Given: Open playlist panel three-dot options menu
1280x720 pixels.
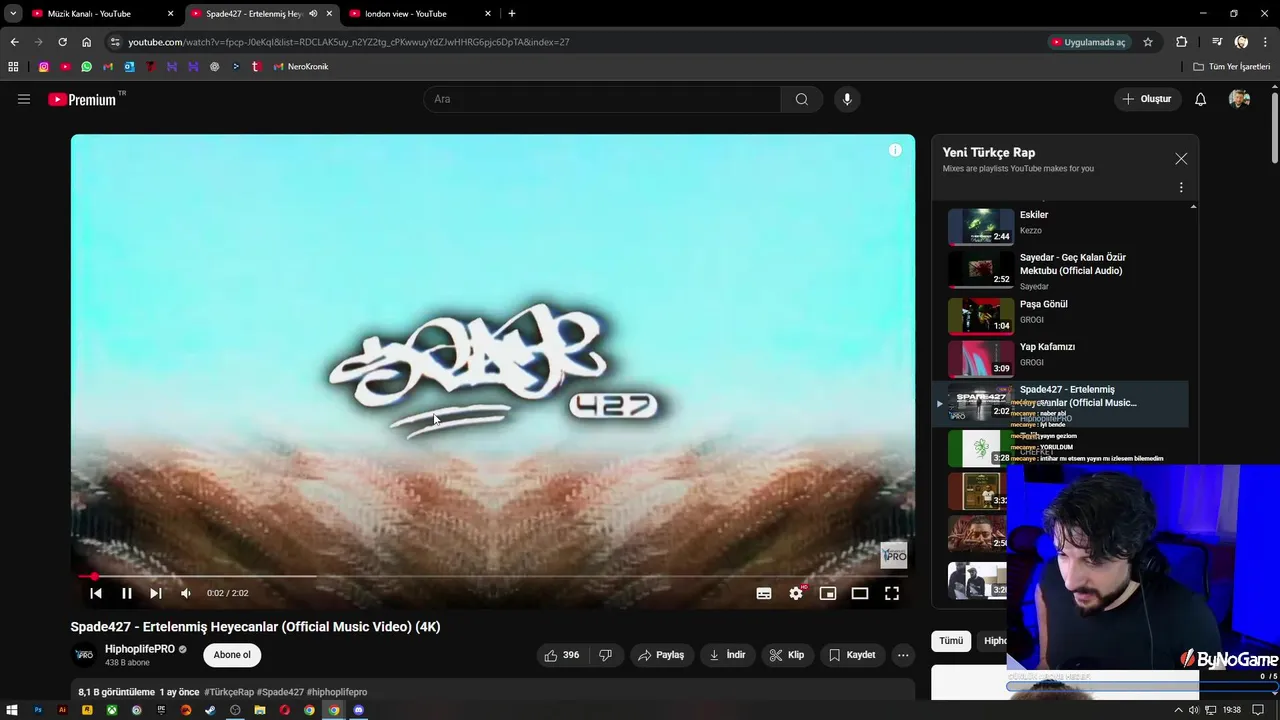Looking at the screenshot, I should pyautogui.click(x=1181, y=187).
